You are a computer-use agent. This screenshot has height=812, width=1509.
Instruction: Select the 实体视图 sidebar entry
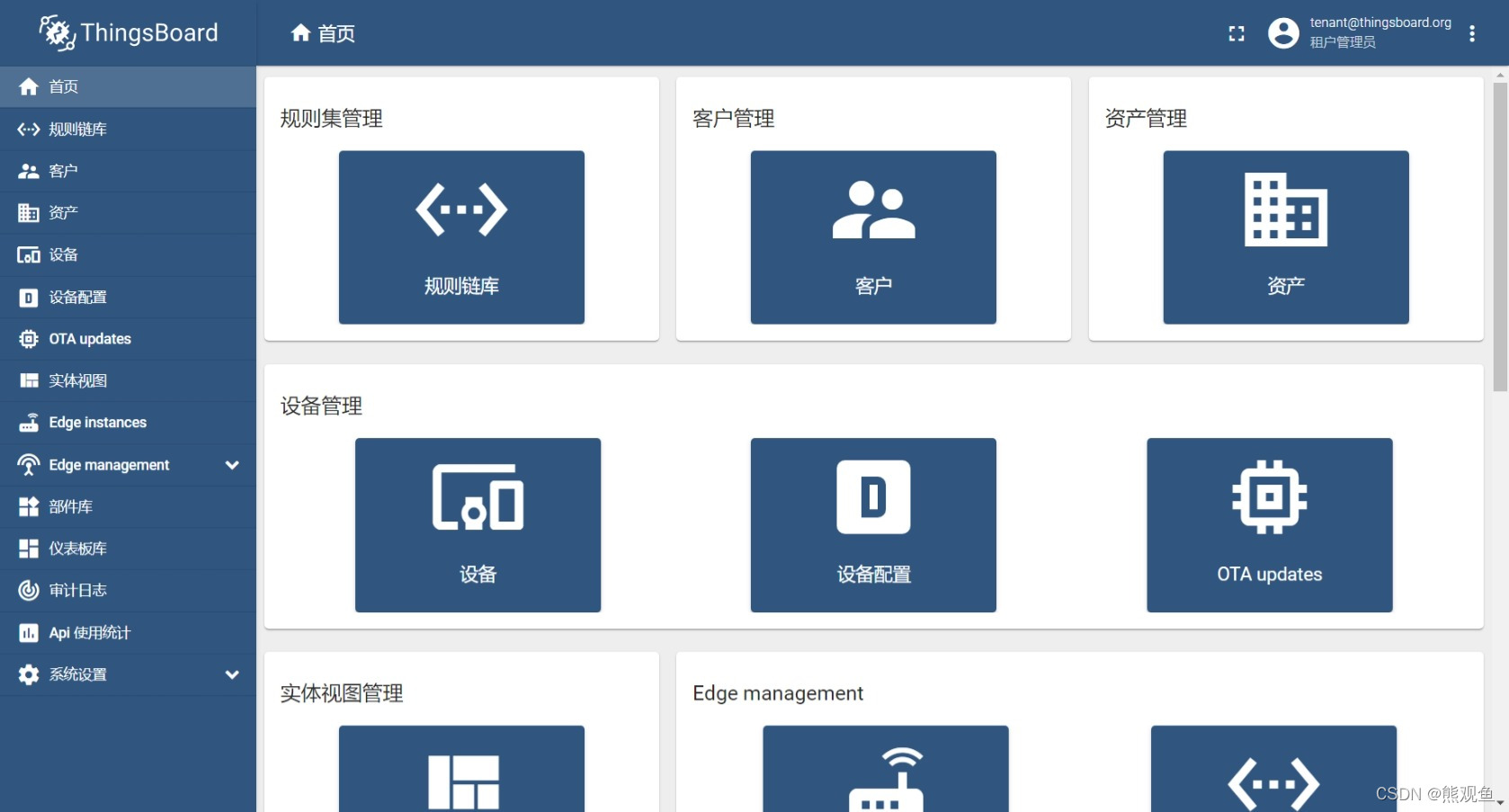click(x=28, y=380)
